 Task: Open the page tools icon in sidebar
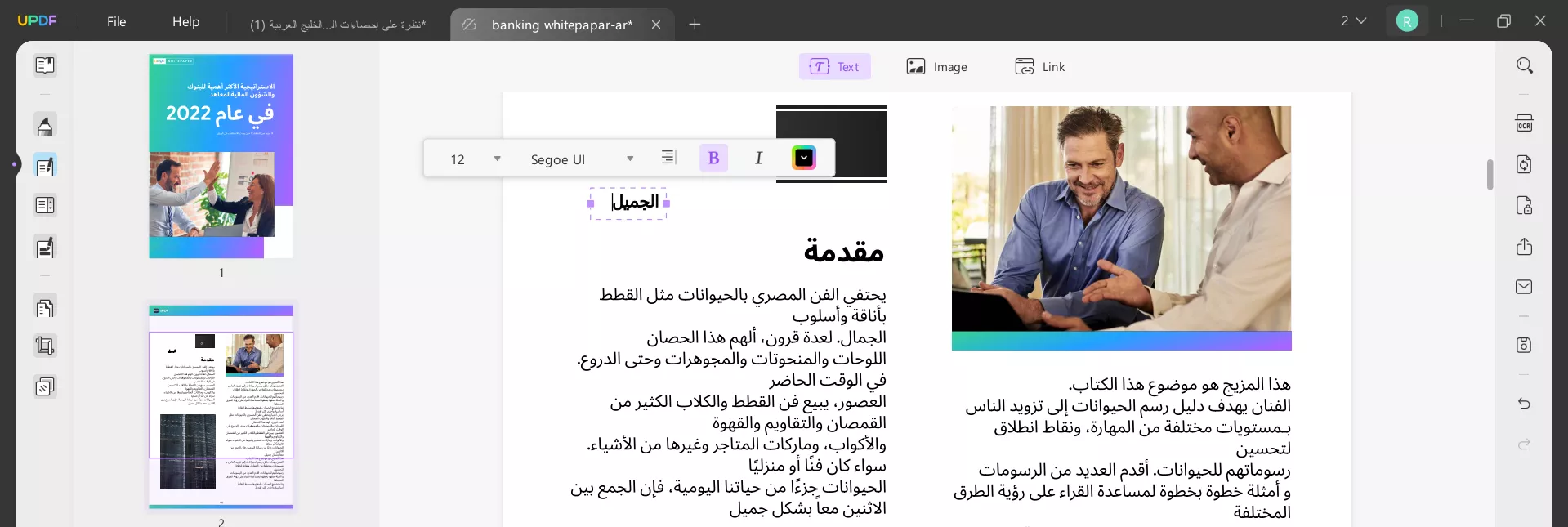[x=45, y=307]
